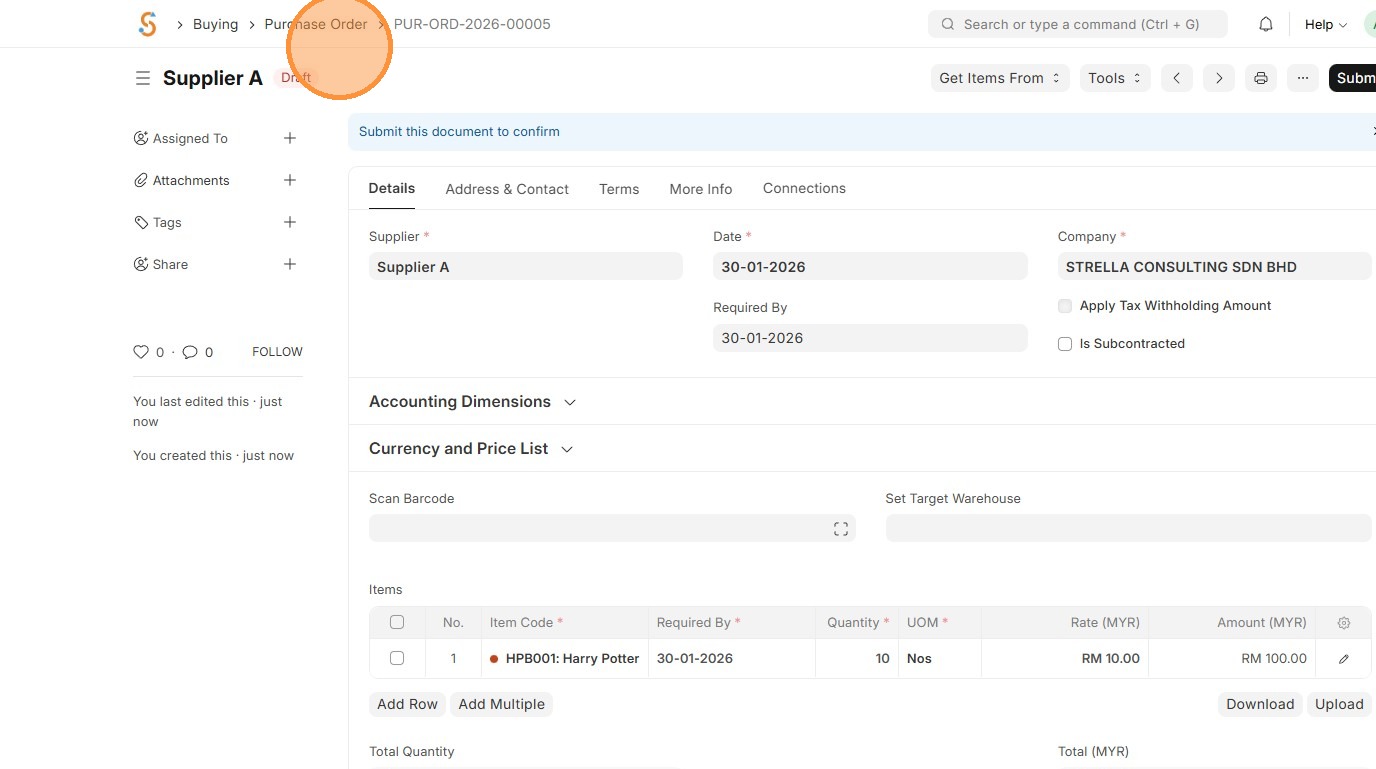
Task: Go to the previous document arrow
Action: [x=1177, y=78]
